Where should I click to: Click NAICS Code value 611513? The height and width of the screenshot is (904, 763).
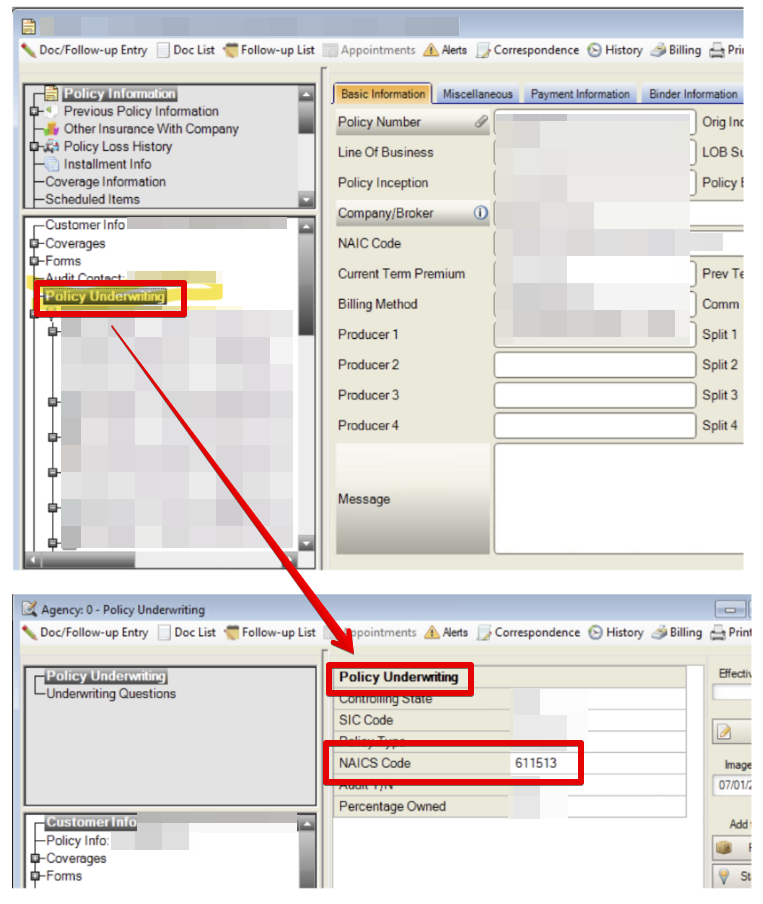click(536, 763)
